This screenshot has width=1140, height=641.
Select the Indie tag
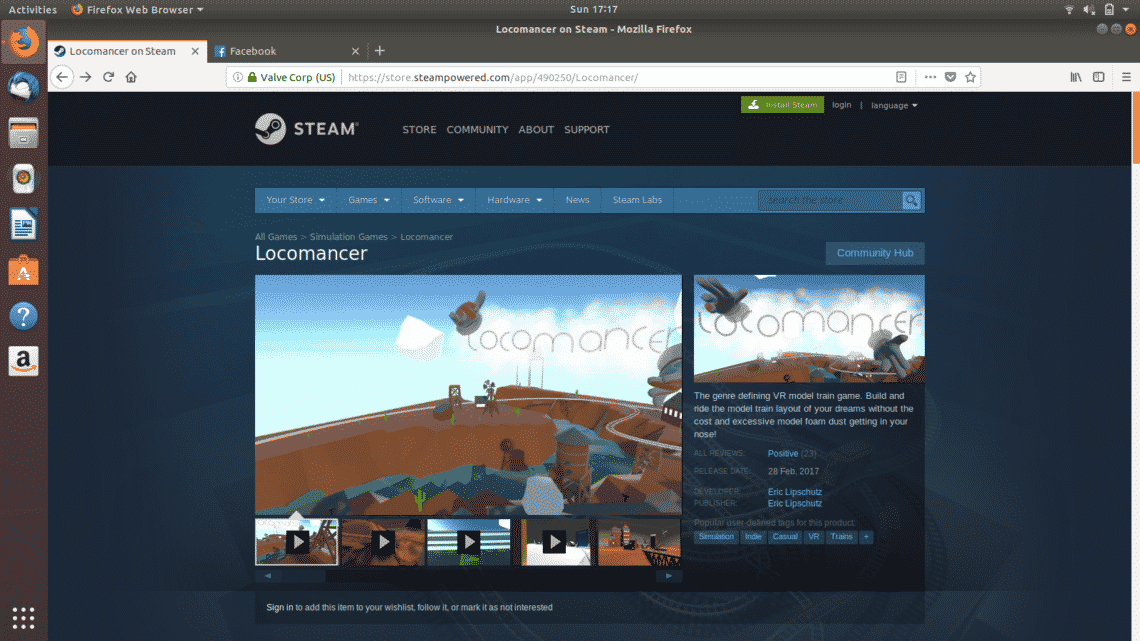pyautogui.click(x=753, y=537)
